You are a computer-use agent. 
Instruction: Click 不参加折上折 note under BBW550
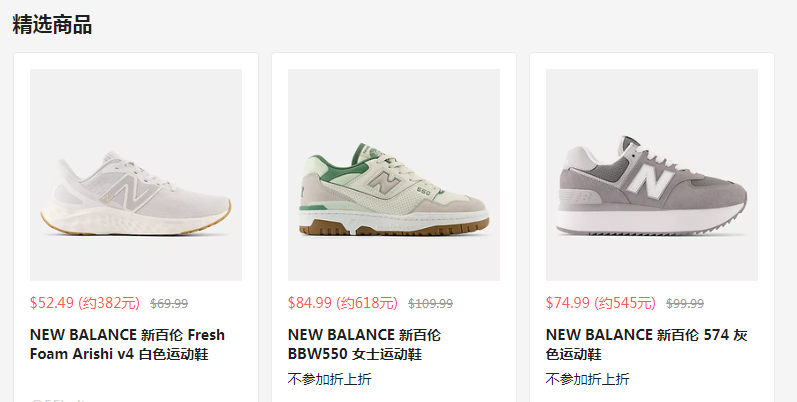point(329,379)
